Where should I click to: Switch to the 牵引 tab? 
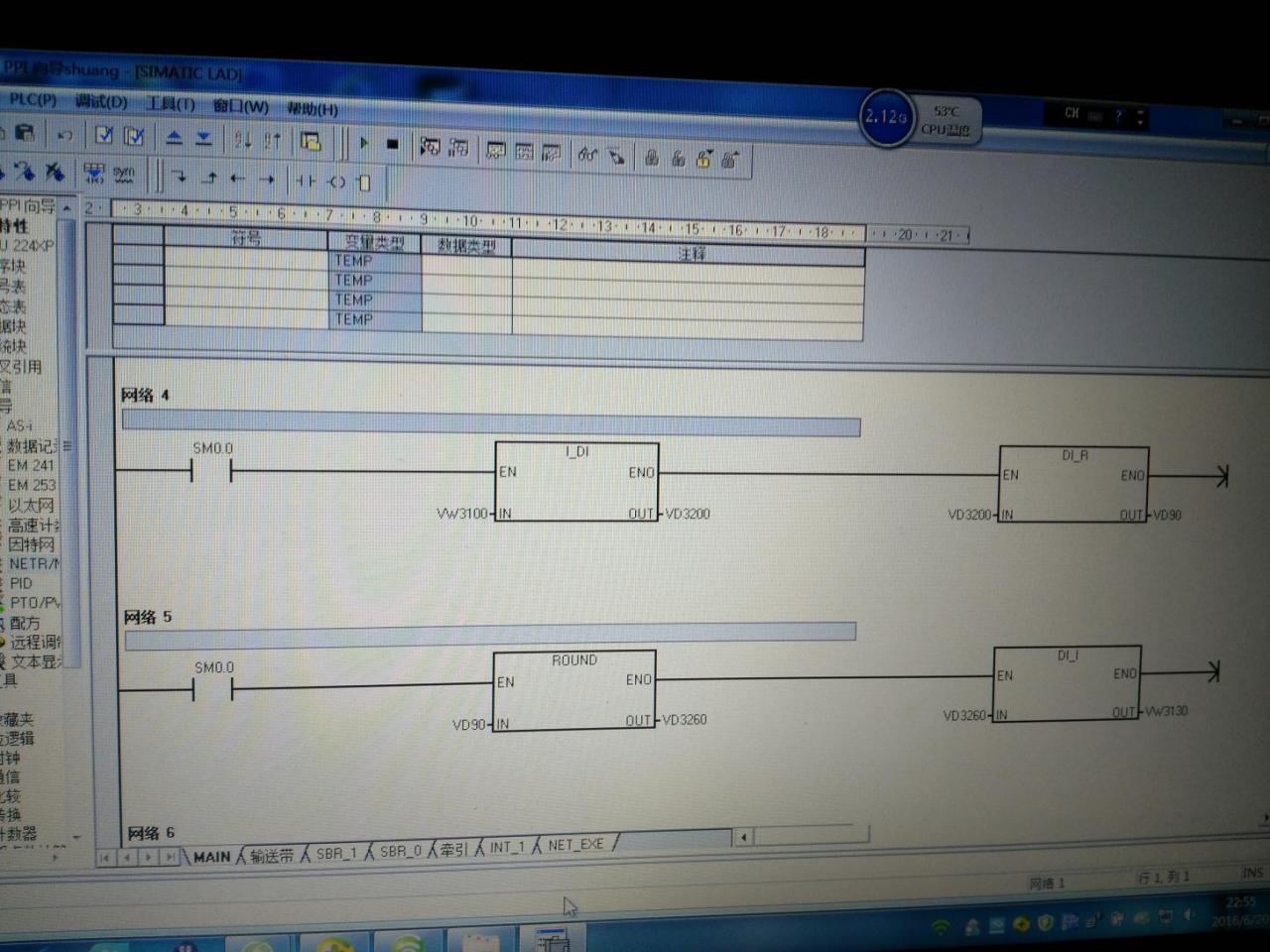pos(453,849)
